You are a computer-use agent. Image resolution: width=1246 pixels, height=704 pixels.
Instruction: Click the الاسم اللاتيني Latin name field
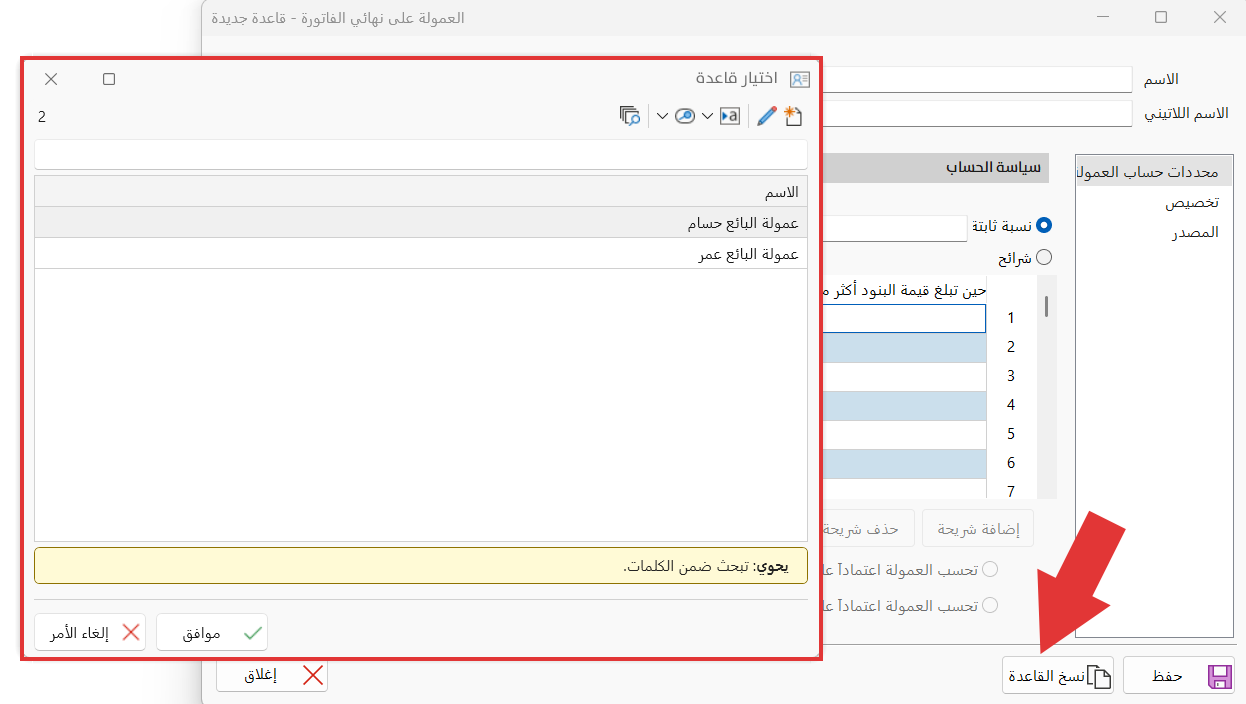[977, 114]
